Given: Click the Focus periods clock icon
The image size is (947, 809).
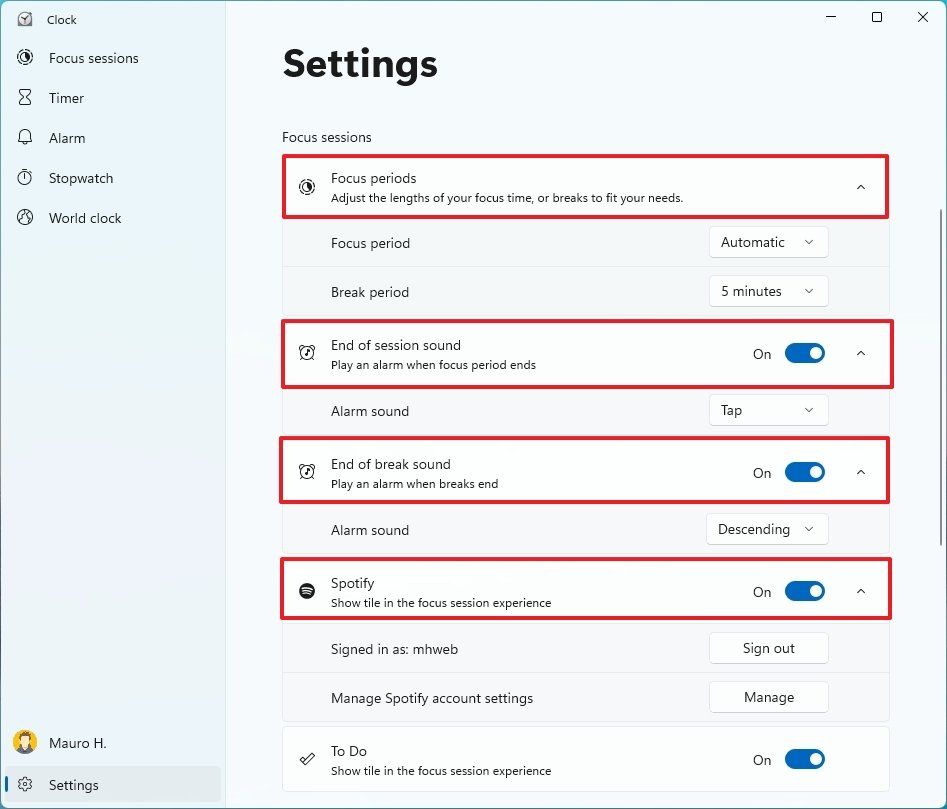Looking at the screenshot, I should (307, 186).
